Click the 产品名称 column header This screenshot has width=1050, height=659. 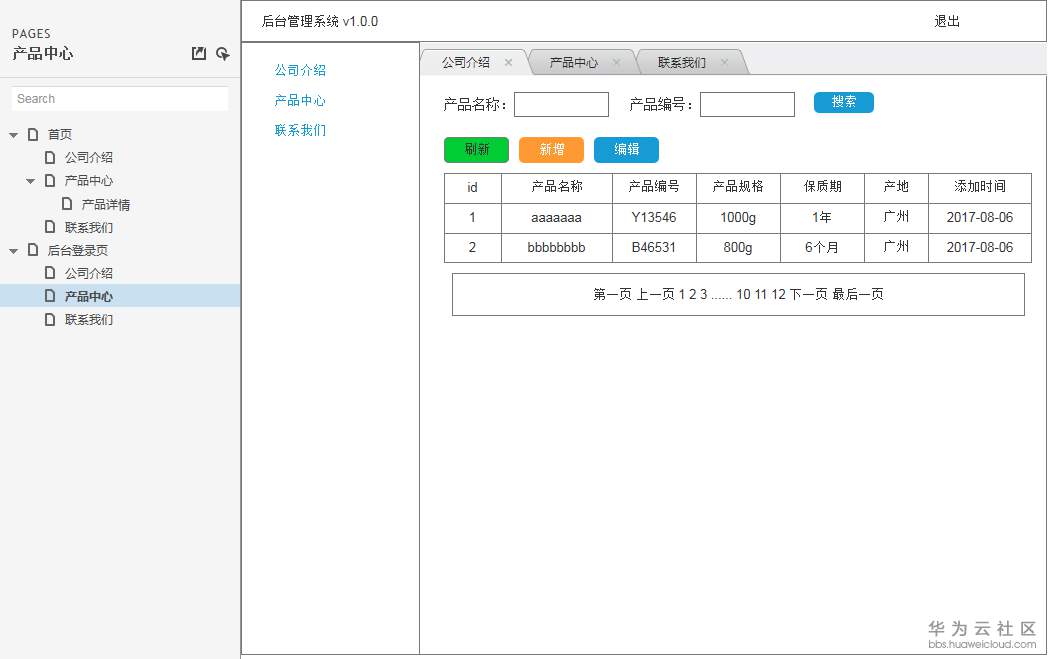[557, 188]
